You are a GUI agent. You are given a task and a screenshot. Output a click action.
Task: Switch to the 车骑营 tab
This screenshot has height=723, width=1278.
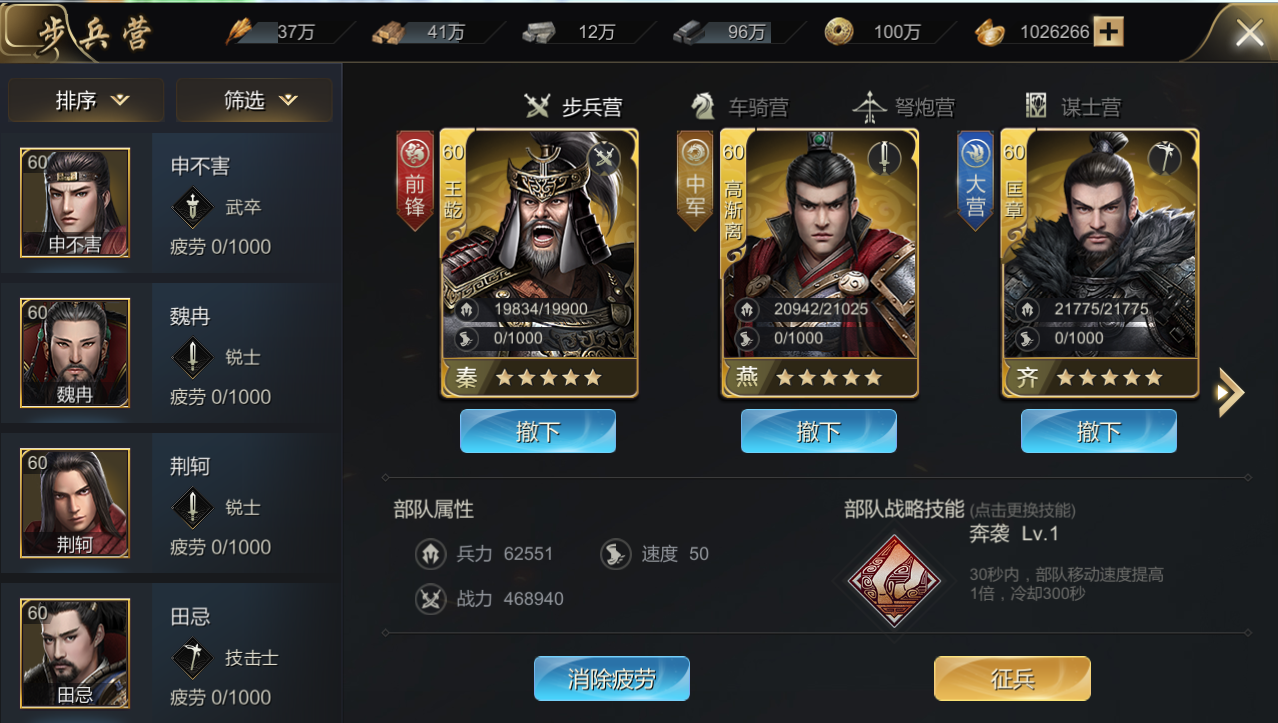pyautogui.click(x=739, y=106)
